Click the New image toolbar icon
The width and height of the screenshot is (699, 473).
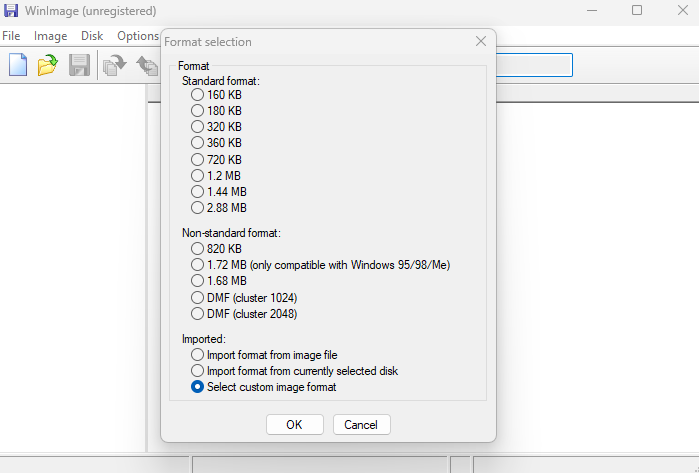[18, 65]
